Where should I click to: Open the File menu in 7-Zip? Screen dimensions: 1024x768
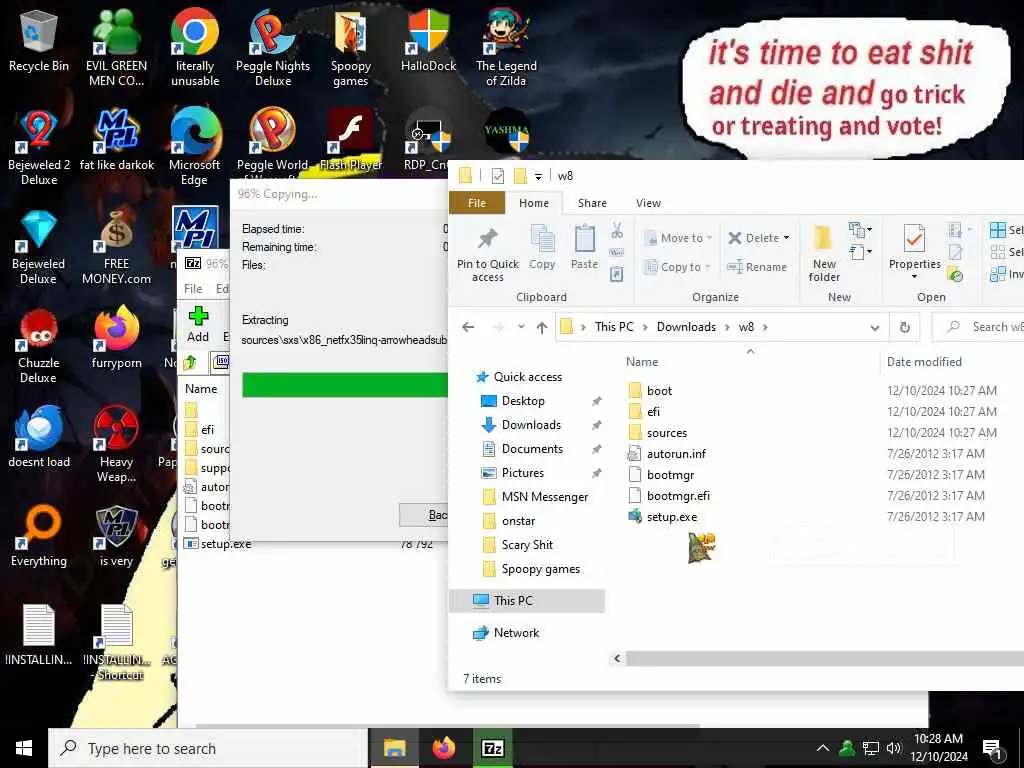[193, 289]
